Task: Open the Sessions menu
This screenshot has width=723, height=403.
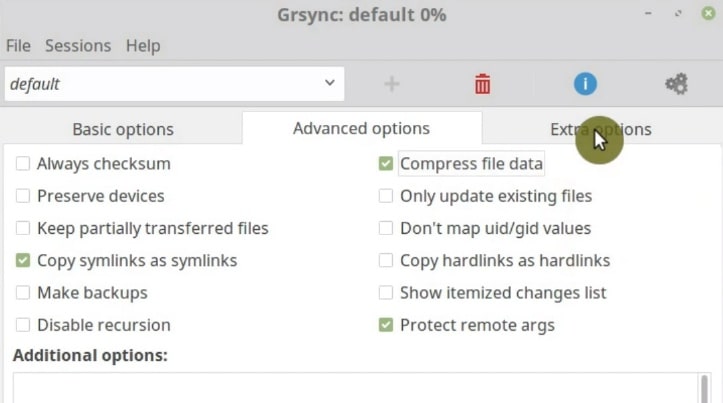Action: 78,46
